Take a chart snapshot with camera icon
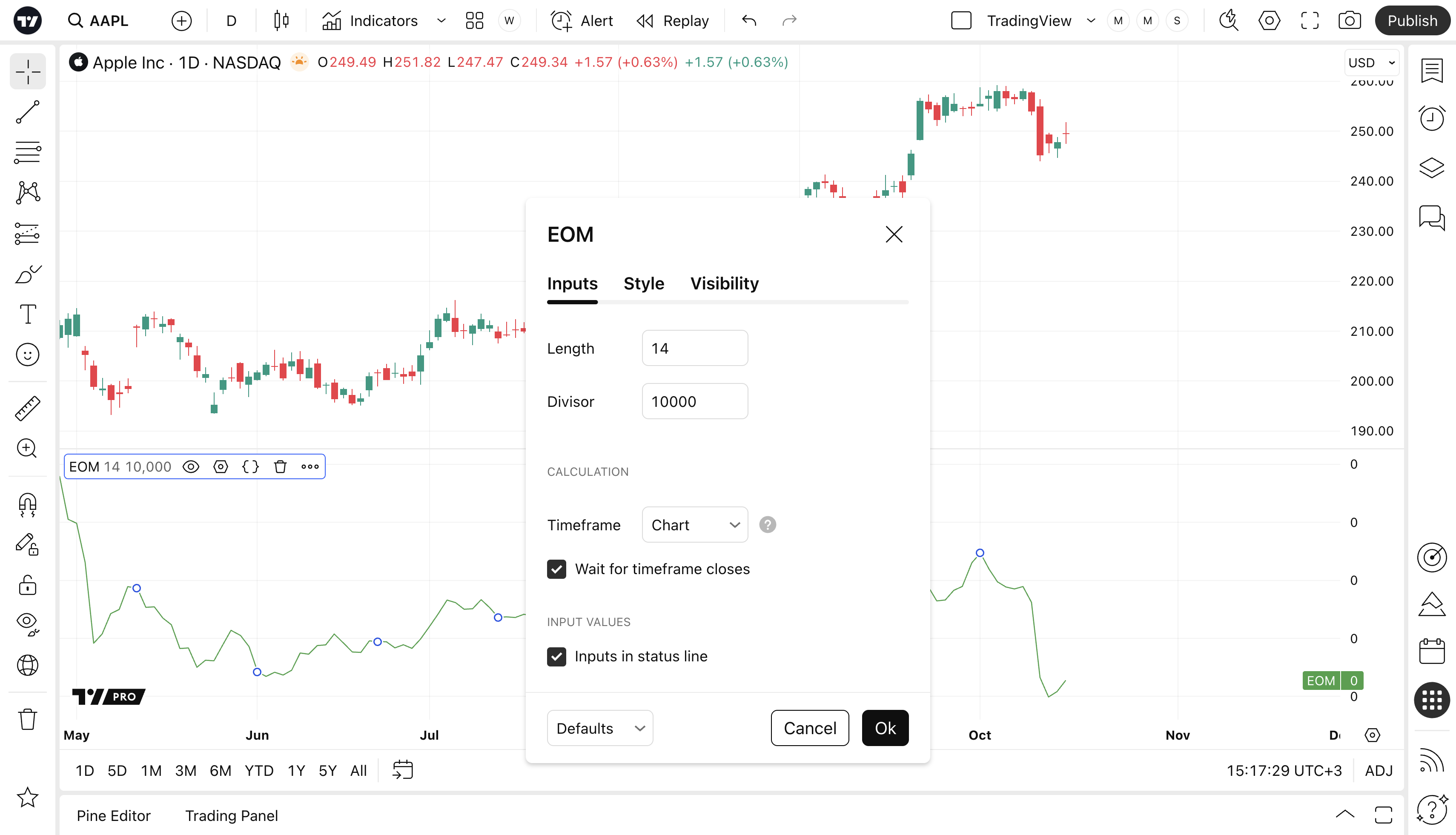This screenshot has height=835, width=1456. [x=1349, y=21]
